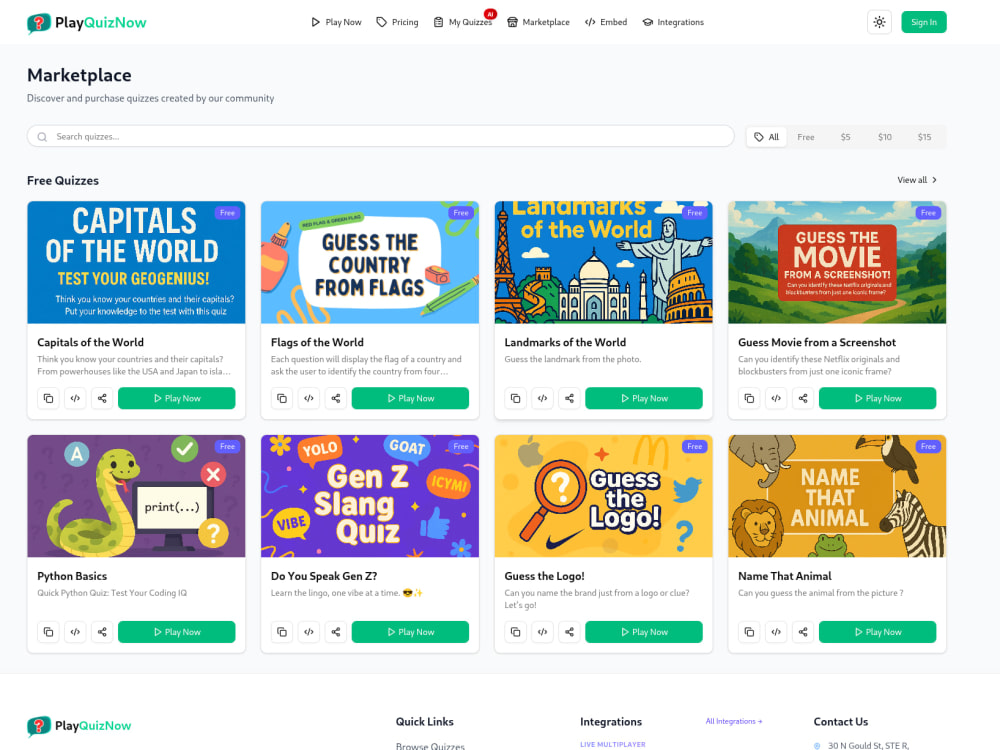
Task: Play the Do You Speak Gen Z quiz
Action: (410, 632)
